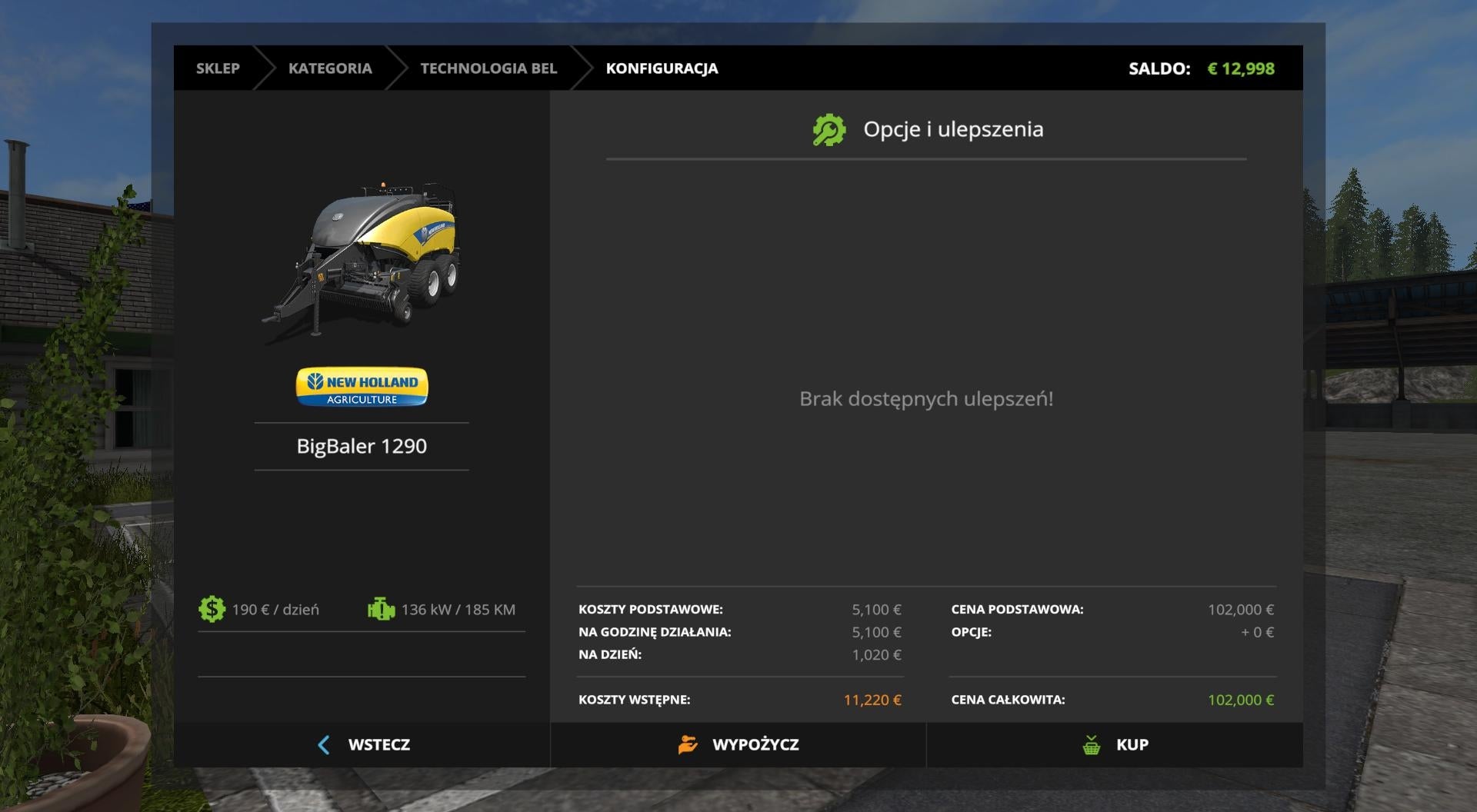Click the orange lease hand icon

pos(688,744)
